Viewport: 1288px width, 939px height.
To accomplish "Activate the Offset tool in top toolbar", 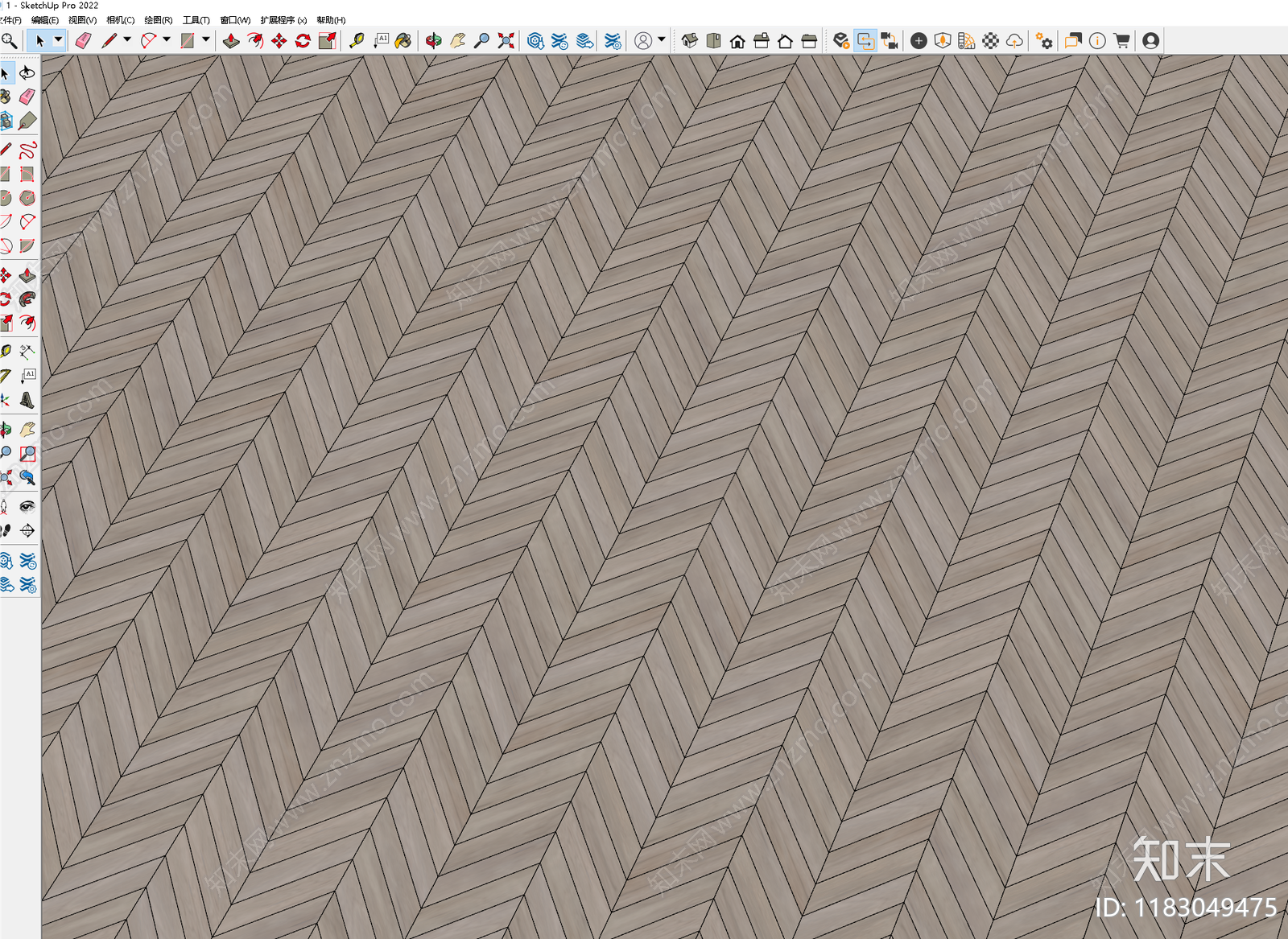I will [255, 40].
